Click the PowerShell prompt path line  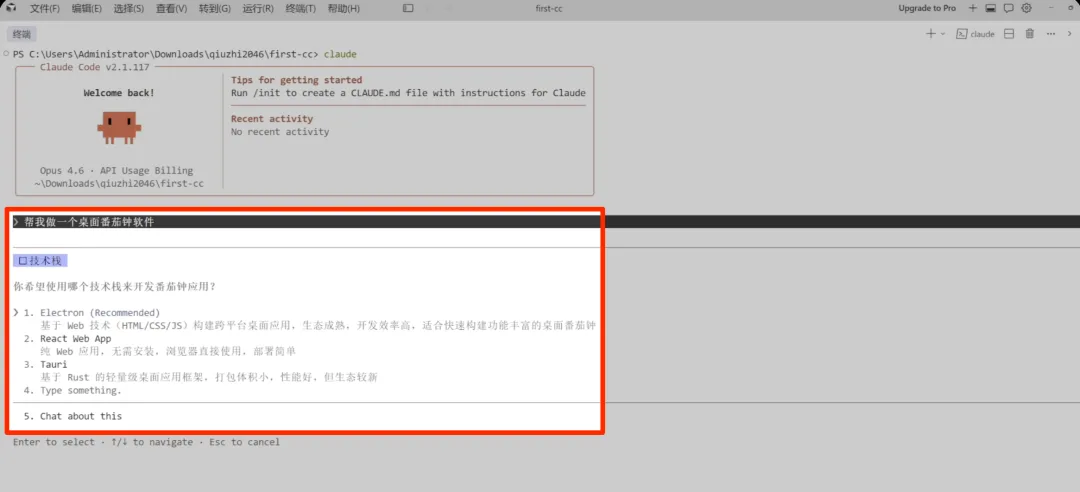coord(185,54)
